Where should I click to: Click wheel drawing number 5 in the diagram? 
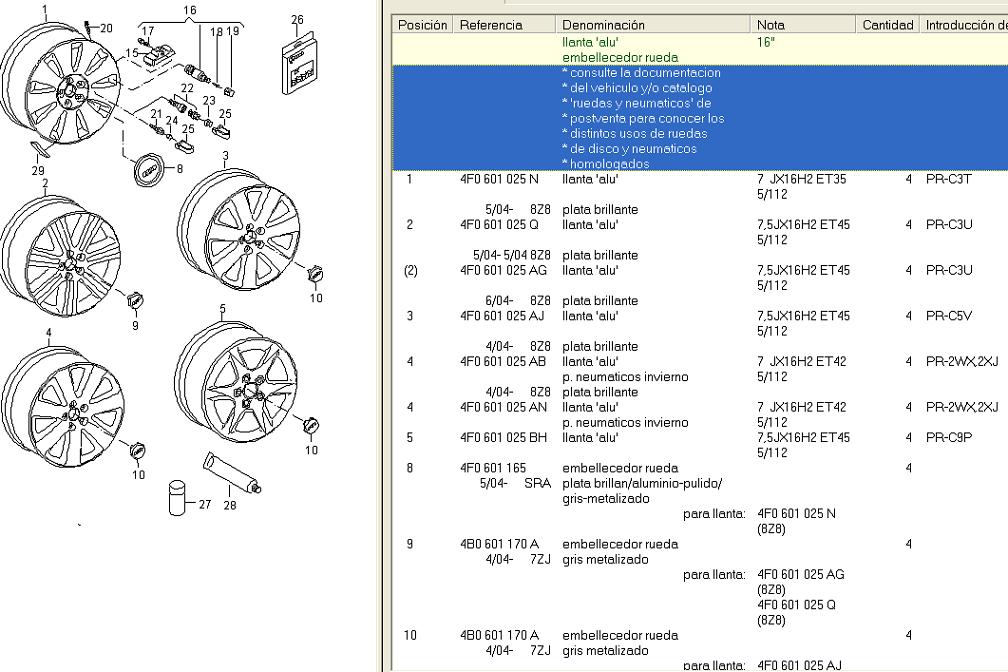(x=237, y=383)
